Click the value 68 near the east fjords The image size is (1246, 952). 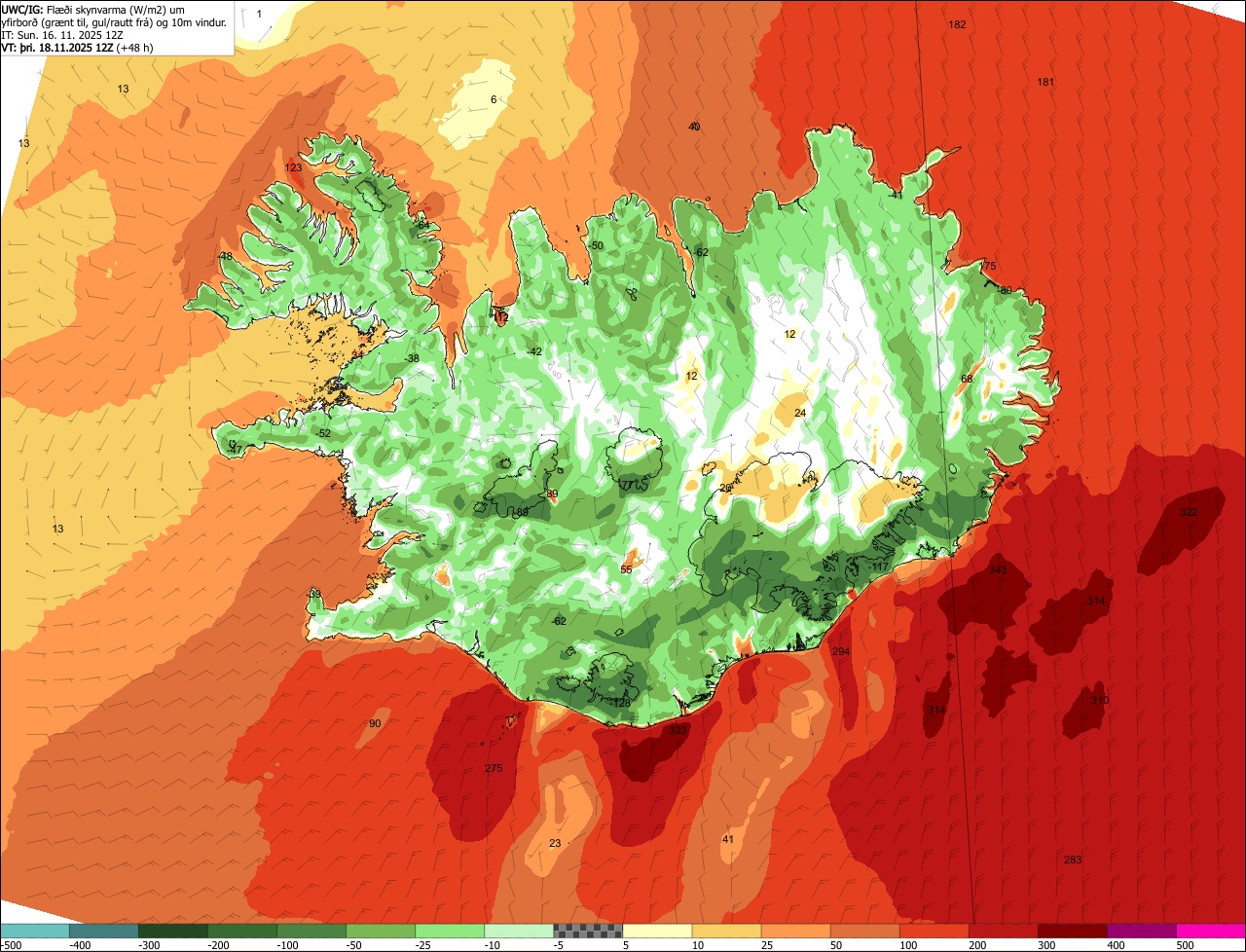(967, 379)
